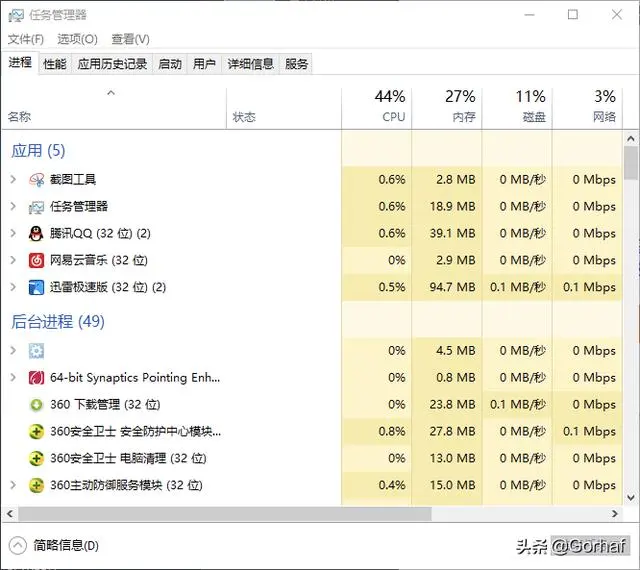The width and height of the screenshot is (640, 570).
Task: Click the 迅雷极速版 blue icon
Action: (x=36, y=287)
